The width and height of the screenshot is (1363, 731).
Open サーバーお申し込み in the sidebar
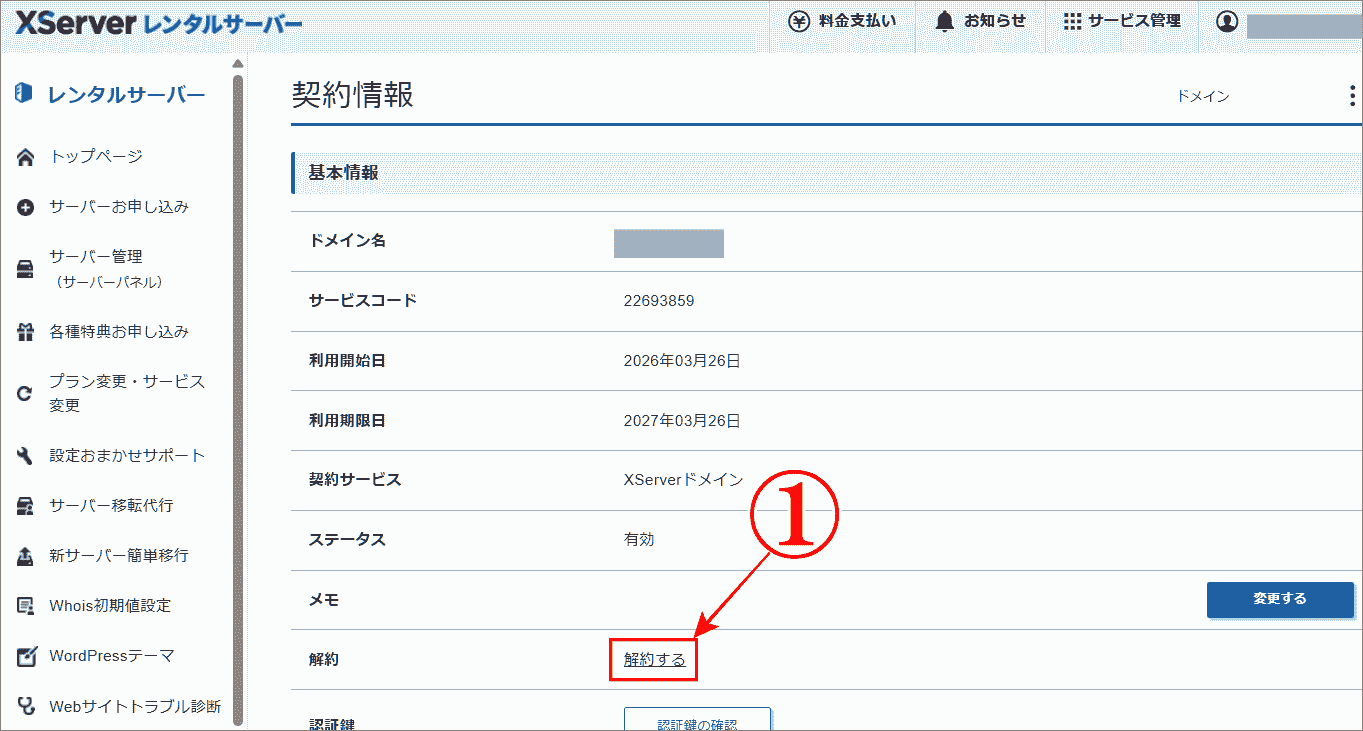click(x=119, y=207)
